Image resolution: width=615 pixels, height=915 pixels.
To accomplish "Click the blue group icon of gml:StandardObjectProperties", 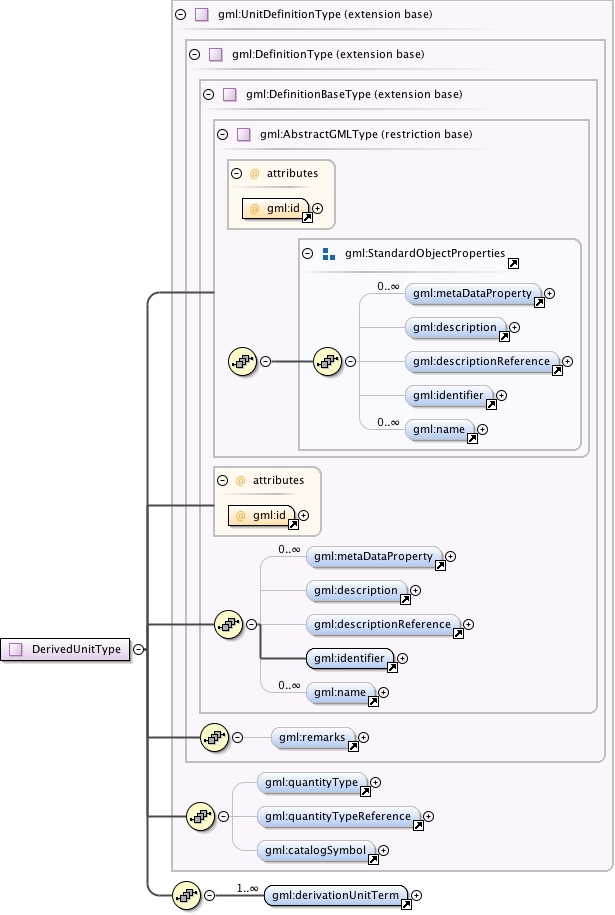I will click(329, 254).
